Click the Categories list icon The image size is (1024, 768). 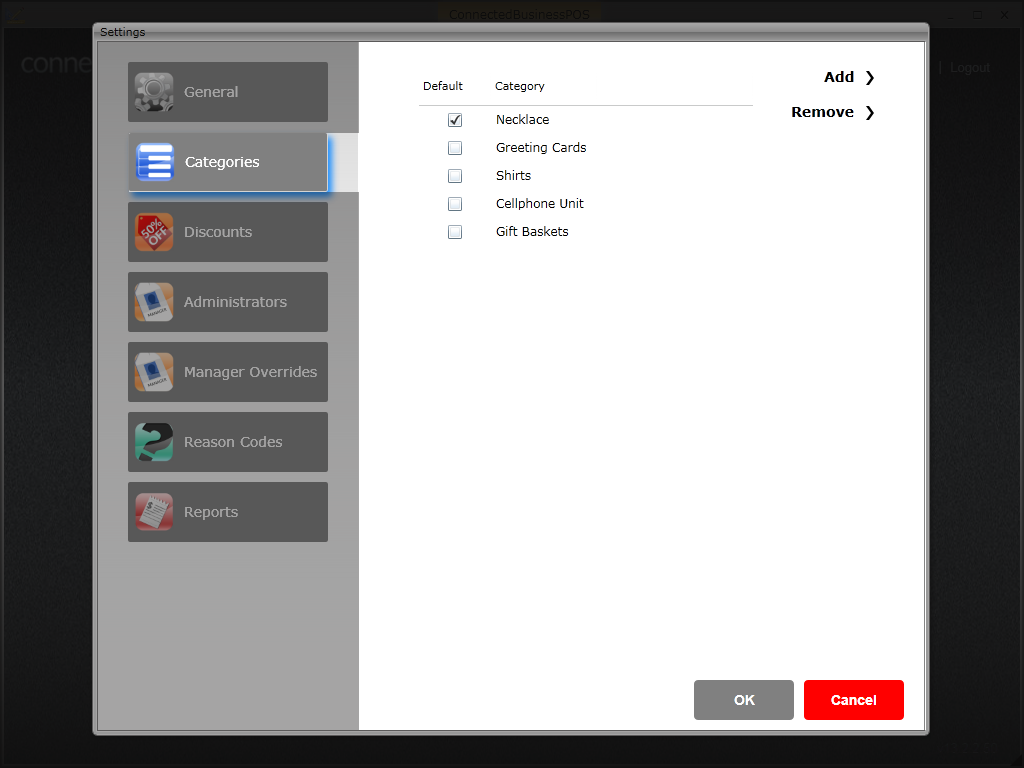pos(155,162)
